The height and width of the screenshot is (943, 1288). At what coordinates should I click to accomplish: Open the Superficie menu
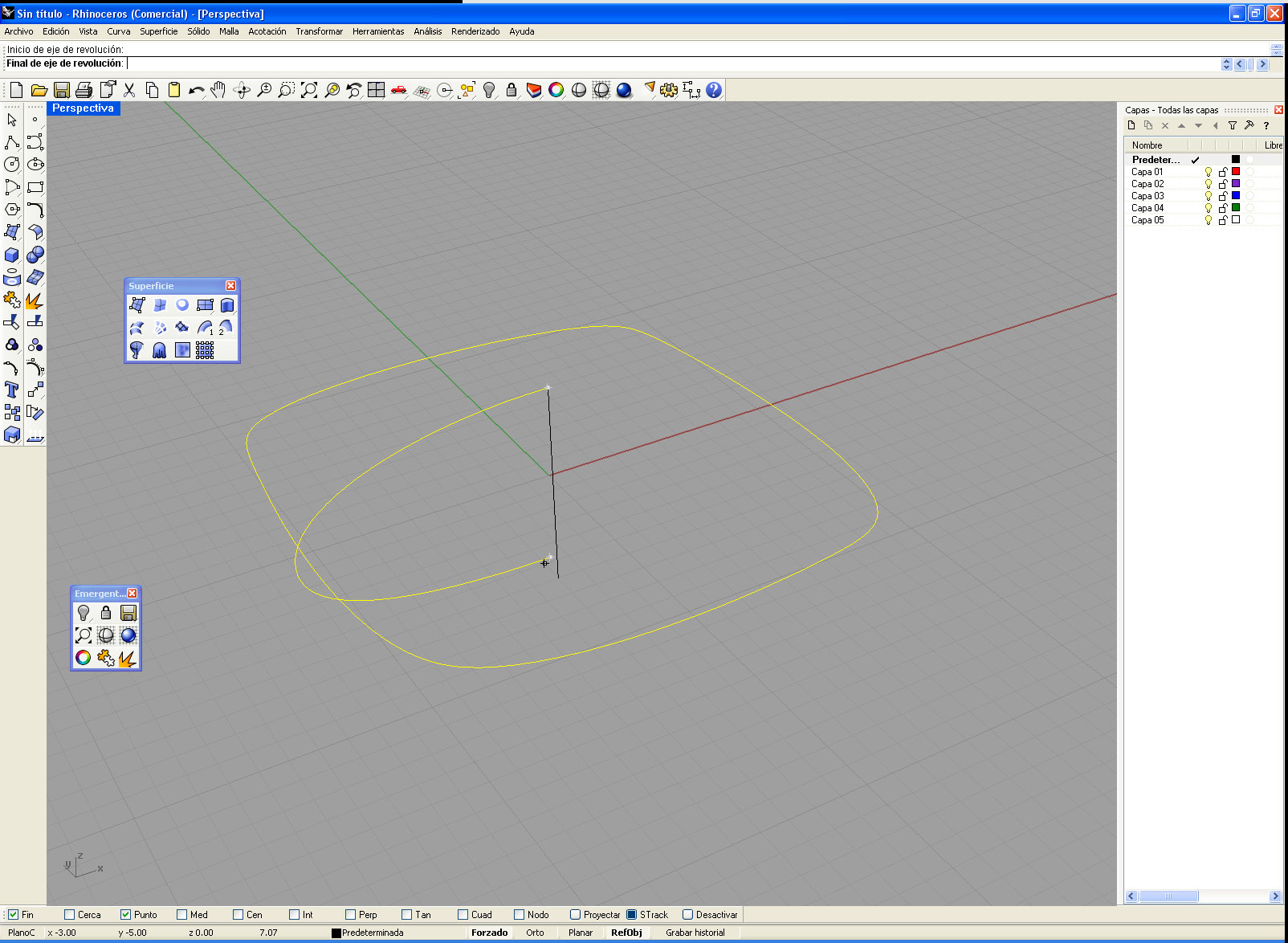(159, 31)
